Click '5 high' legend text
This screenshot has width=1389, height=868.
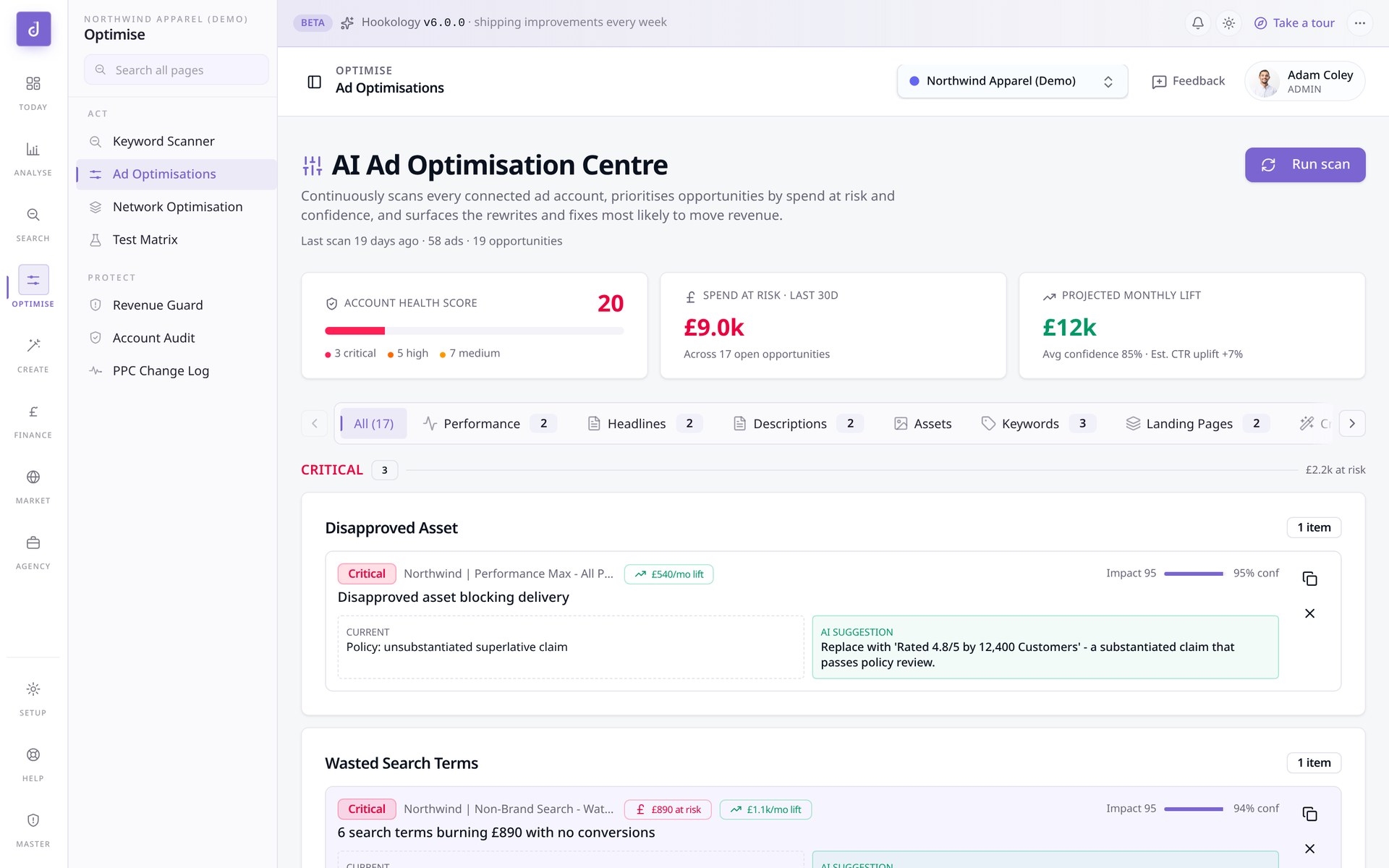click(412, 353)
